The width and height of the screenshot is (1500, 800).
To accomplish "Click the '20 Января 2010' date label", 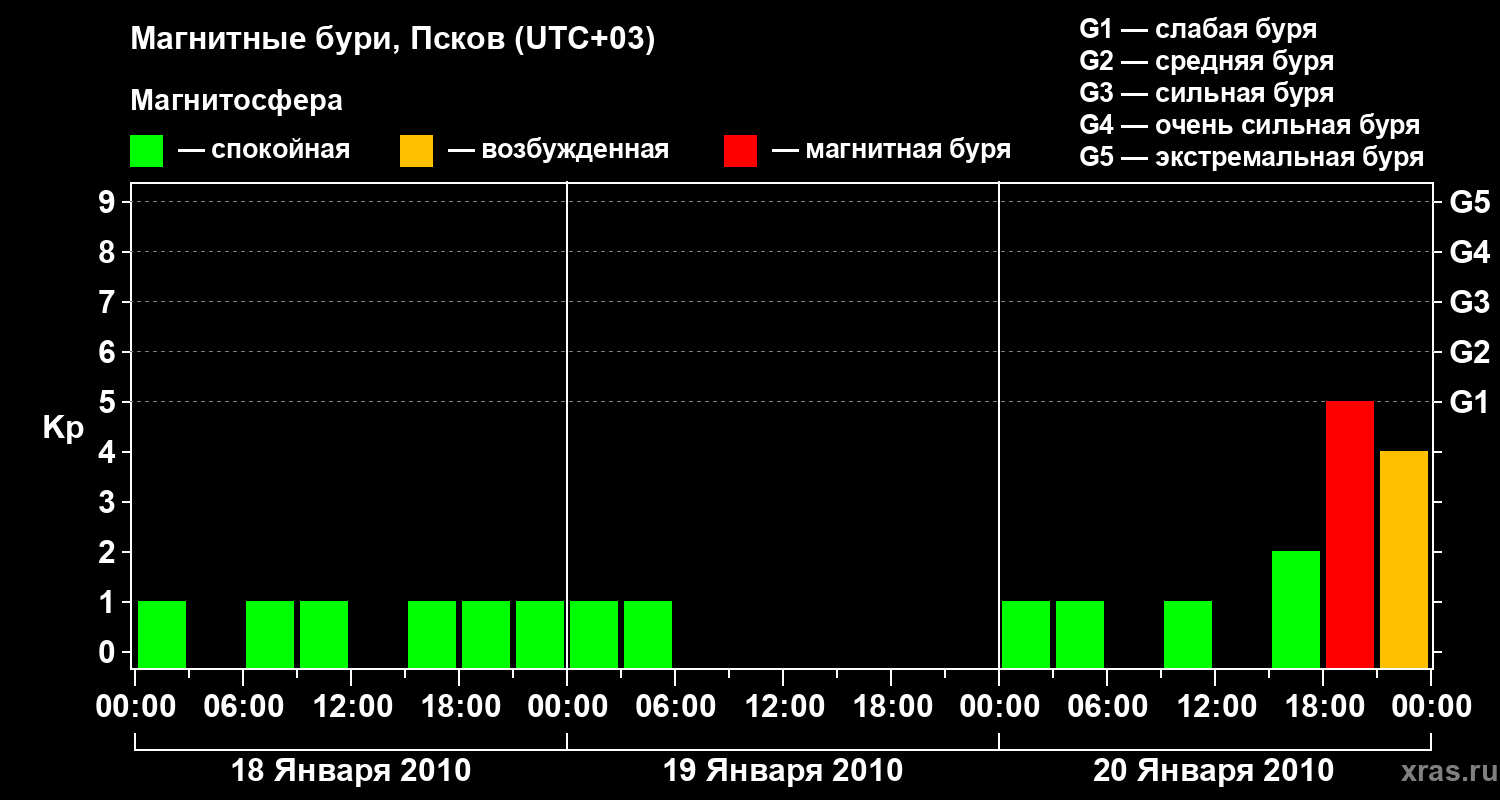I will (1213, 771).
